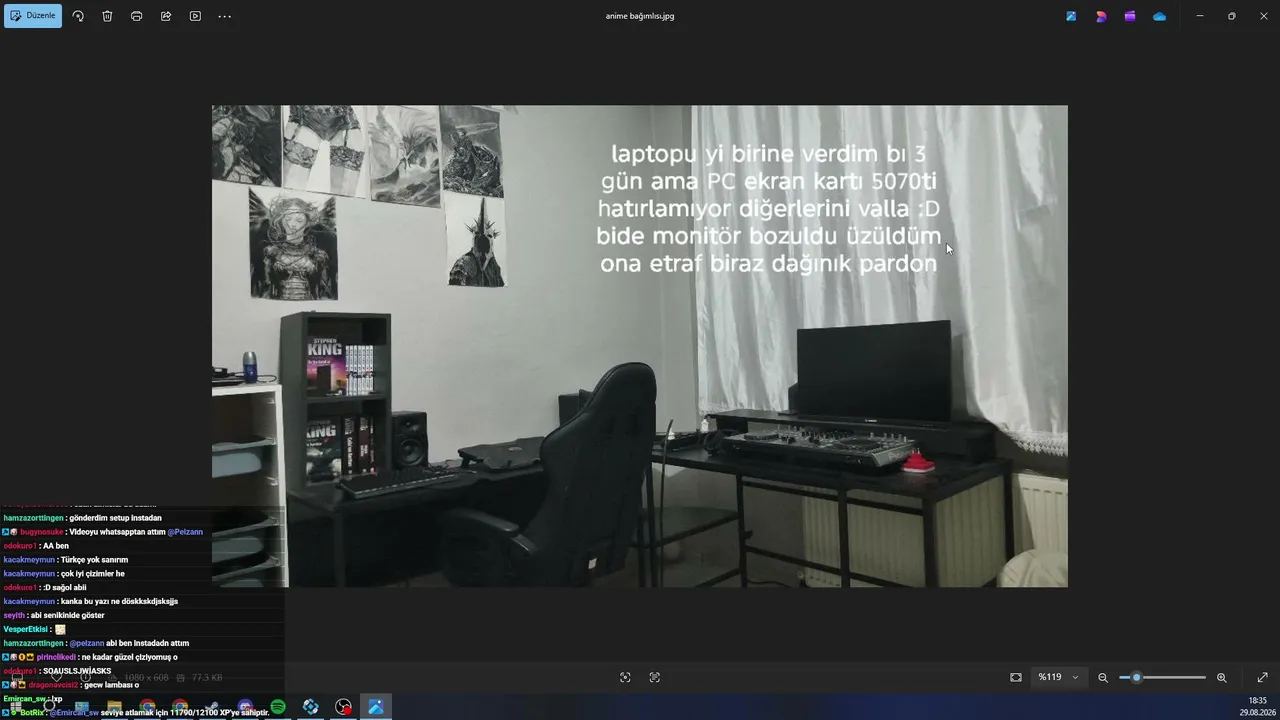The height and width of the screenshot is (720, 1280).
Task: Click chat message 'ne kadar güzel çiziyomuş o'
Action: pos(130,657)
